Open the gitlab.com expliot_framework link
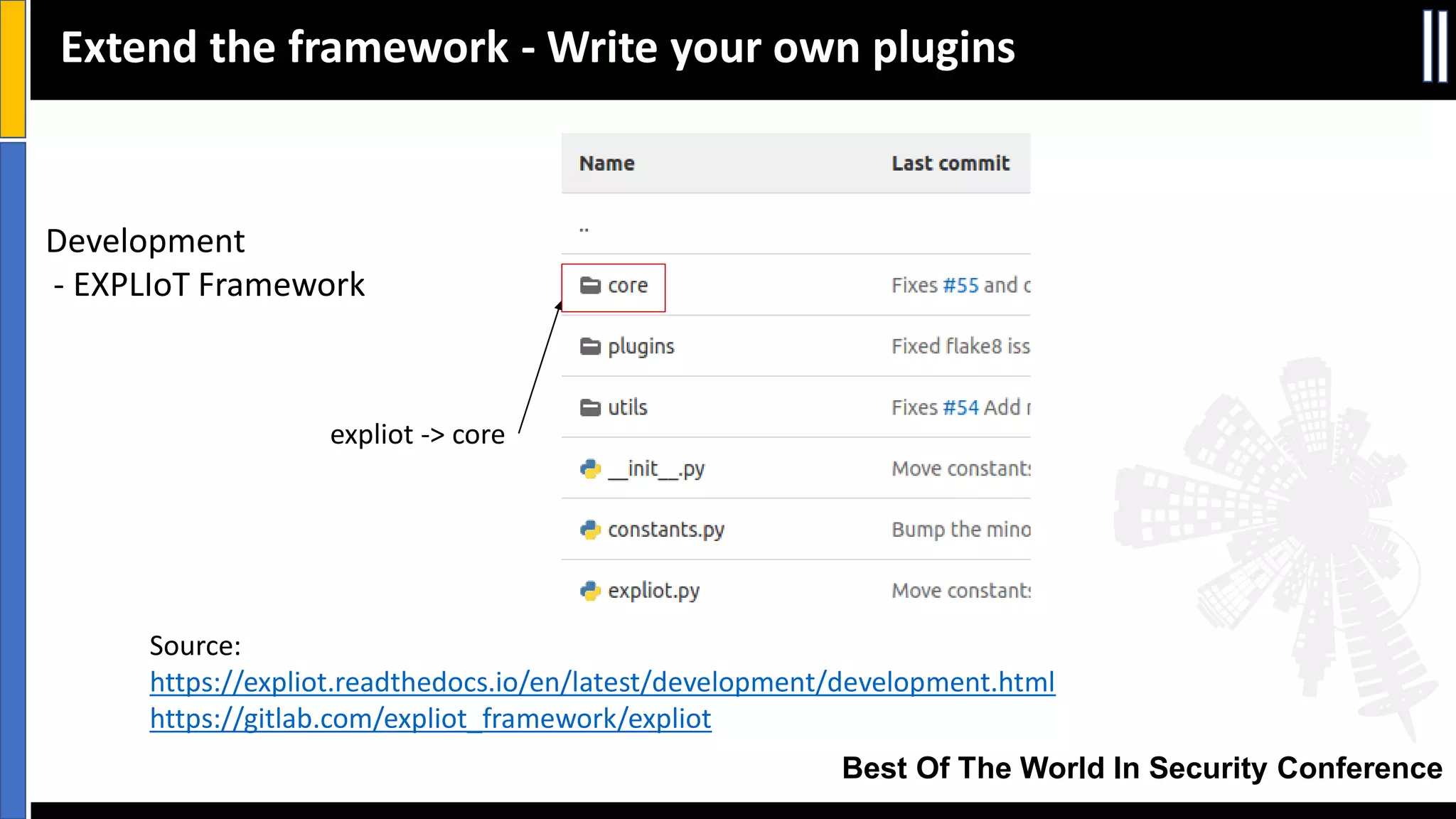Screen dimensions: 1456x819 [430, 719]
